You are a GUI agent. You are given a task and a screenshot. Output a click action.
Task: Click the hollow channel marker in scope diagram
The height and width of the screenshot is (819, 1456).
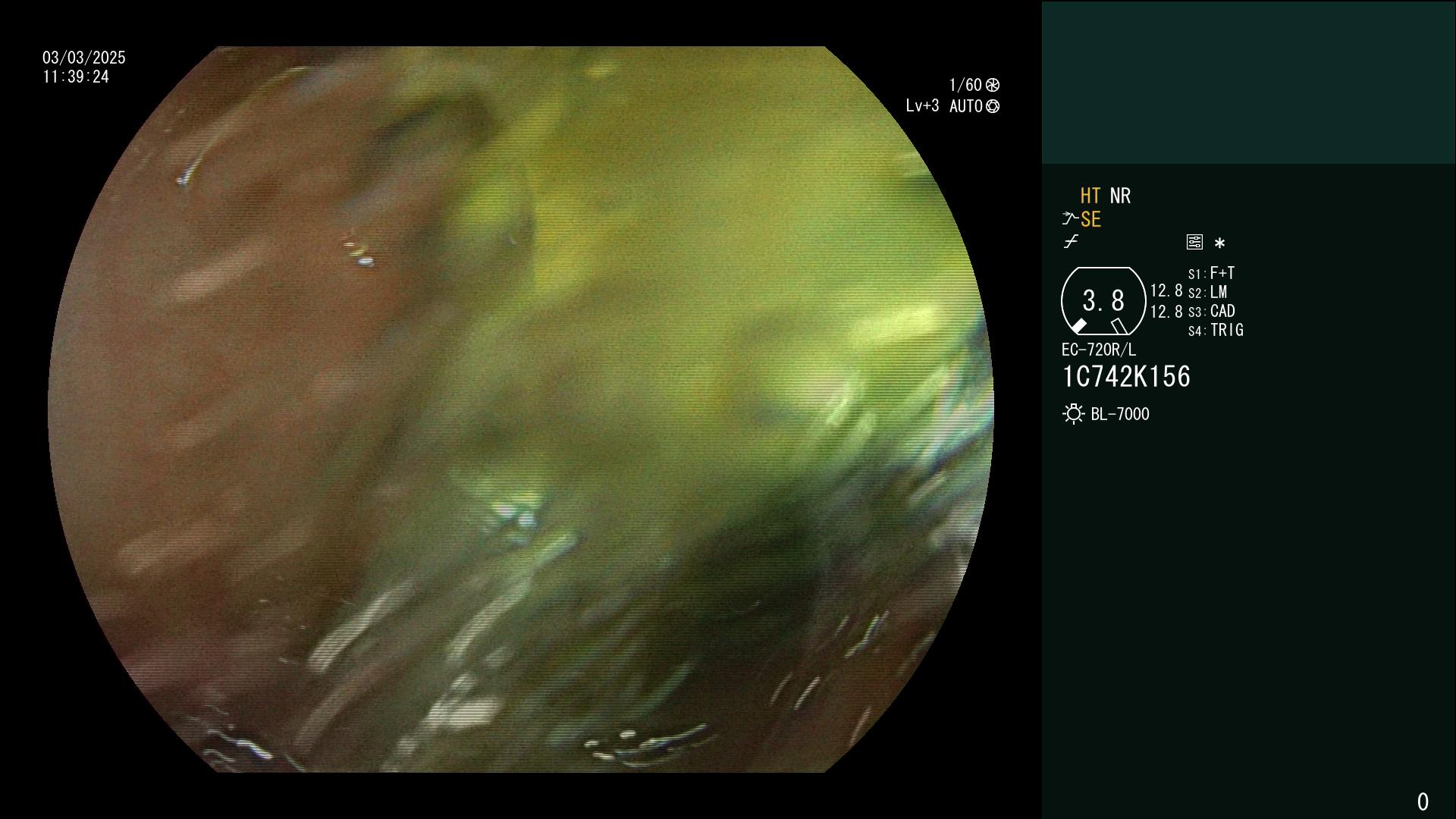(x=1119, y=326)
